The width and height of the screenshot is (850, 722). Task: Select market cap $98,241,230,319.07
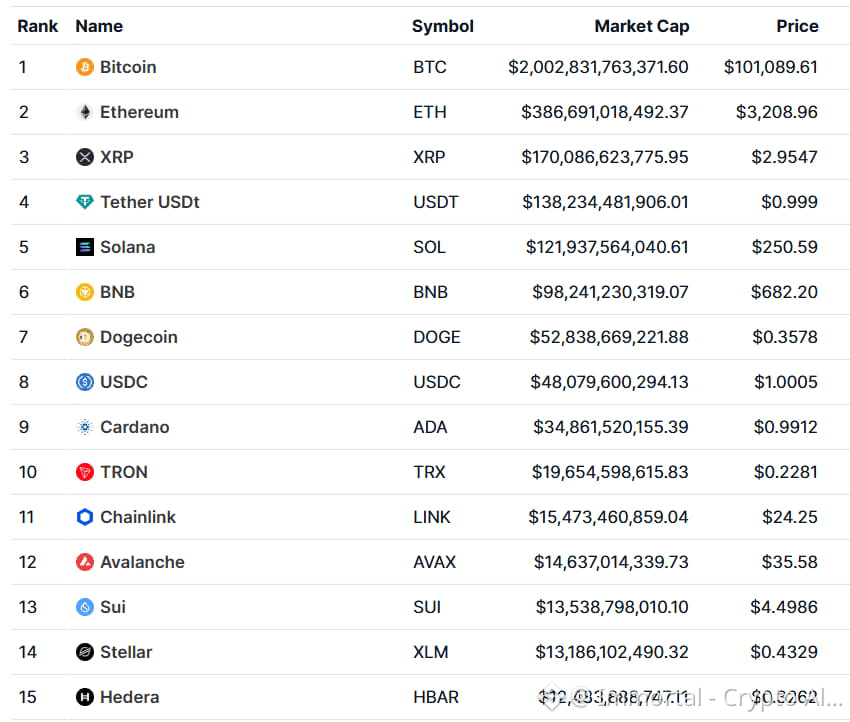click(x=610, y=292)
